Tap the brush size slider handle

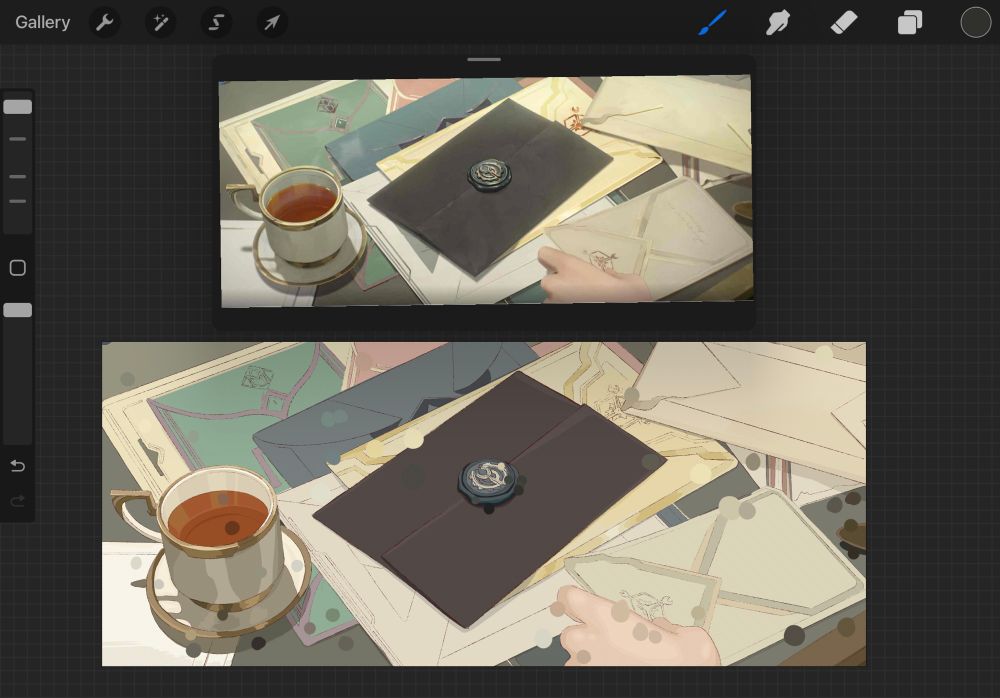[x=17, y=106]
